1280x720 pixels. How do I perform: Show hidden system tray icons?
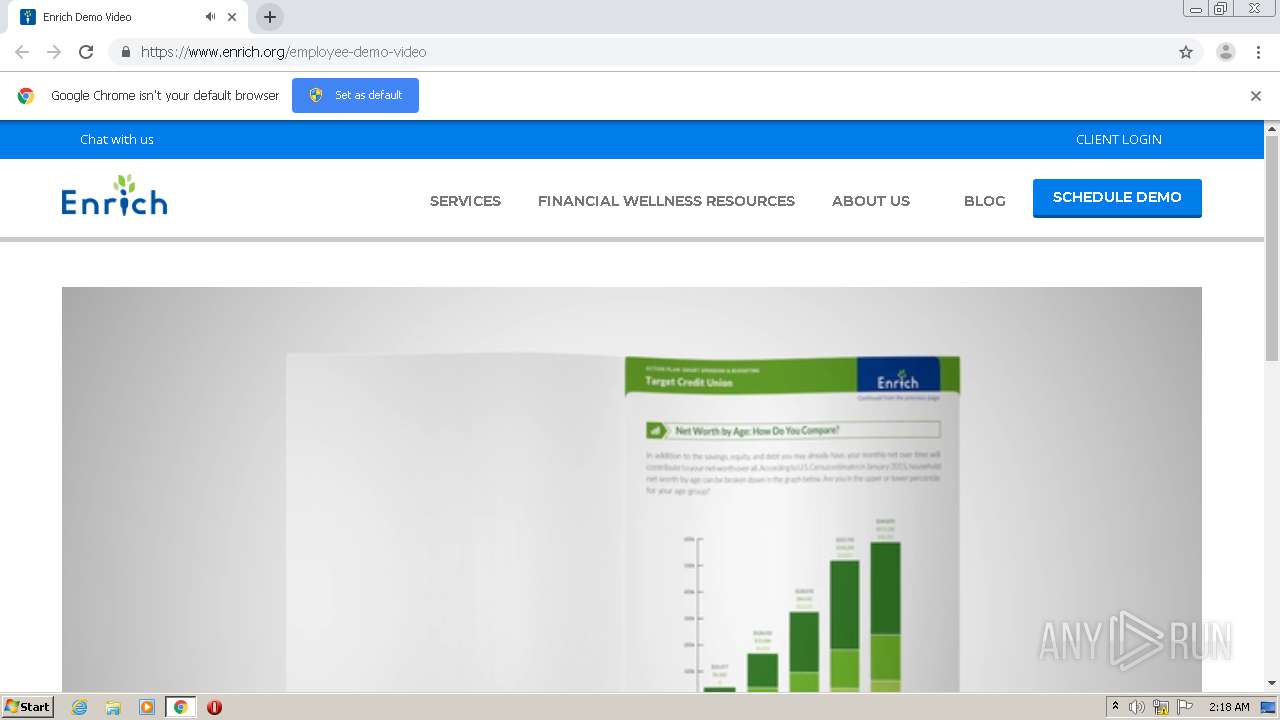click(1115, 707)
